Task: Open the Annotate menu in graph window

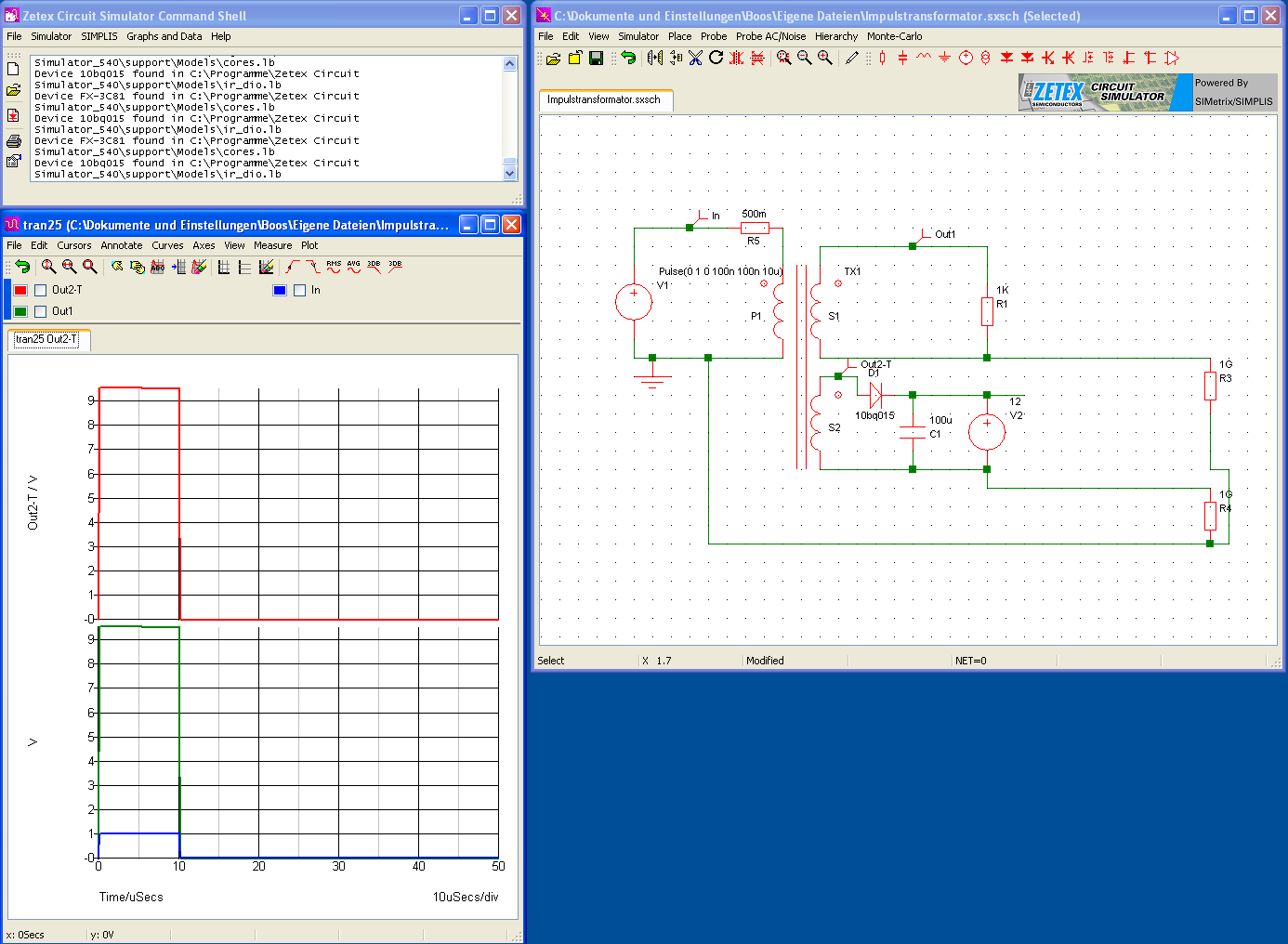Action: (122, 245)
